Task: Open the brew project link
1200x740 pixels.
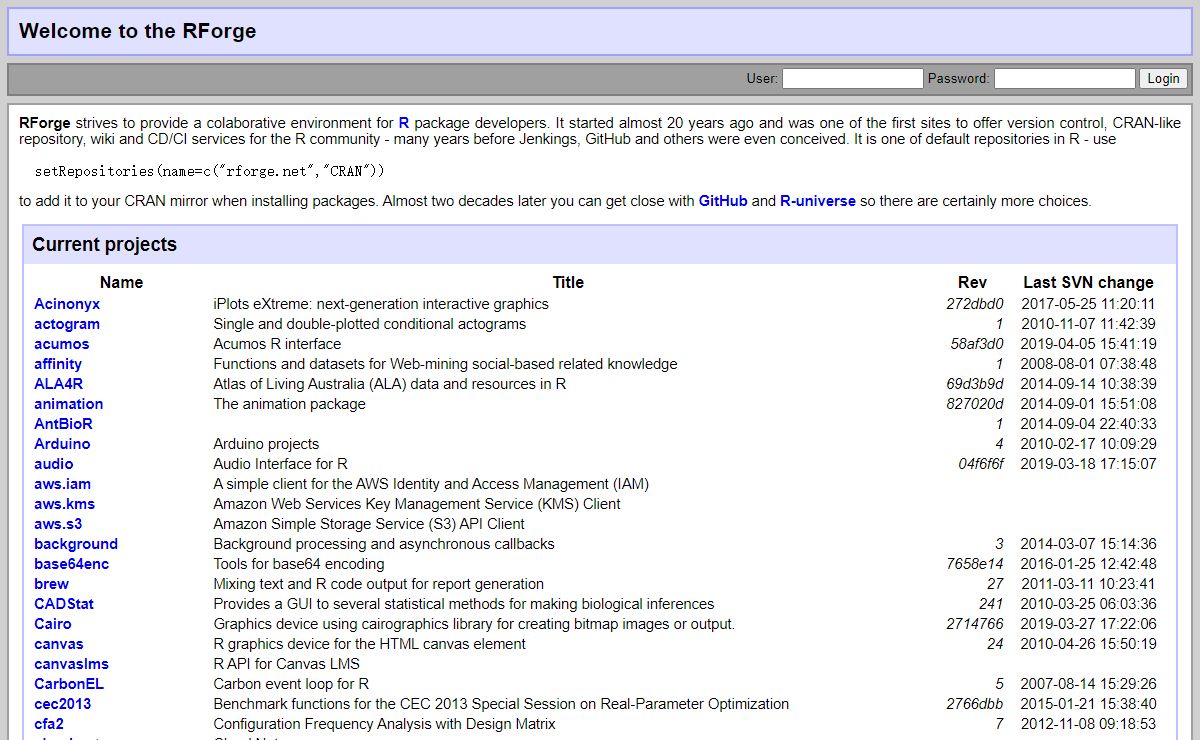Action: pos(51,584)
